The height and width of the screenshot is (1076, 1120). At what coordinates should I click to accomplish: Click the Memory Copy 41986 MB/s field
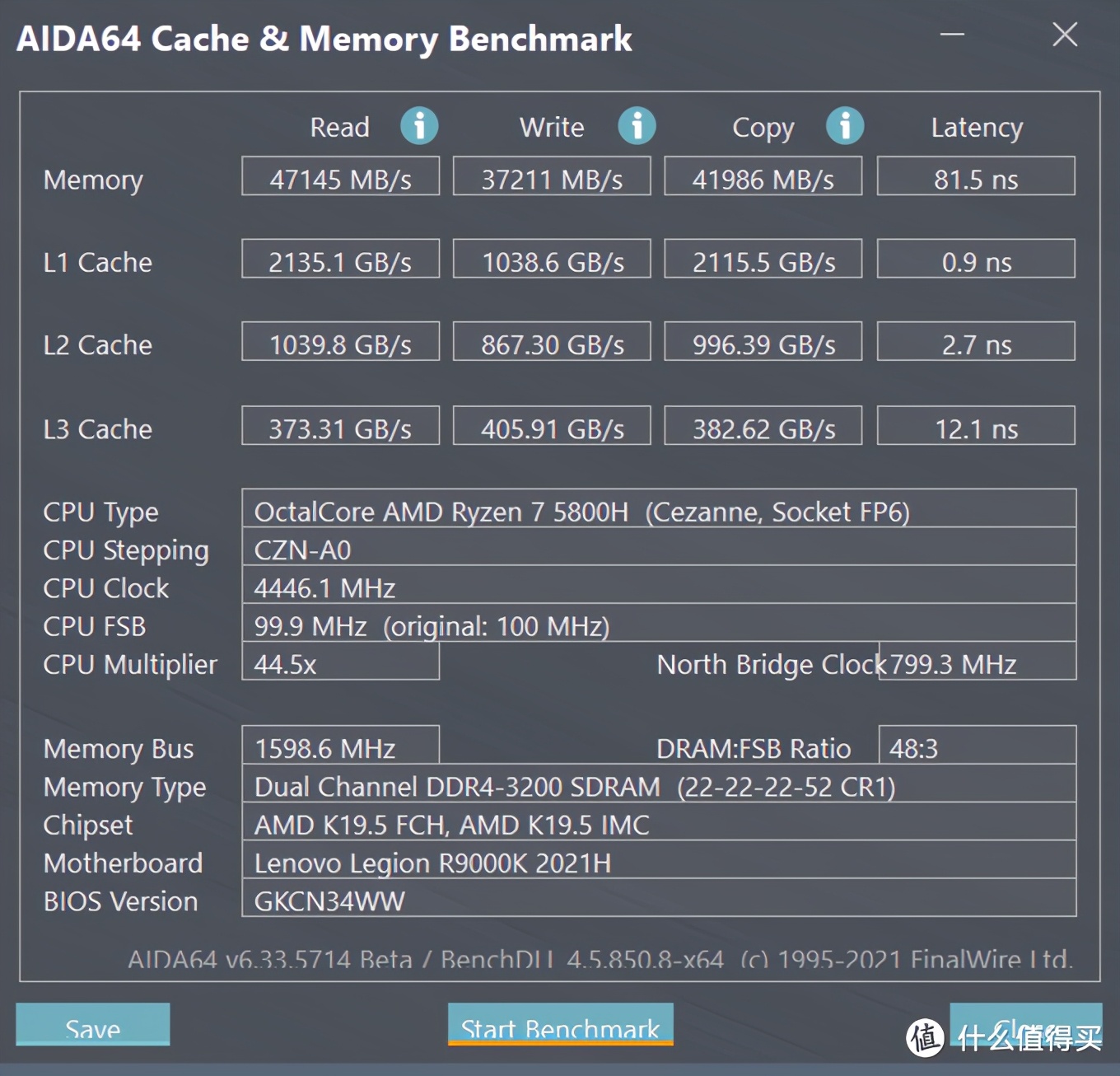763,176
